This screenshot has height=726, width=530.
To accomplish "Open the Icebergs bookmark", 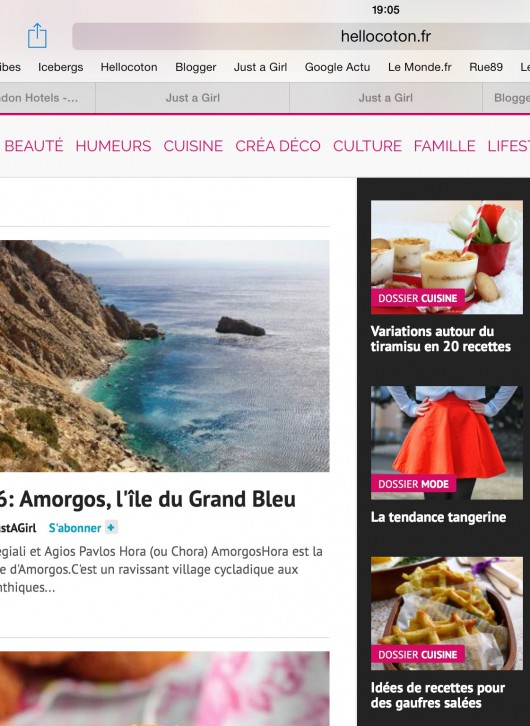I will click(x=61, y=67).
